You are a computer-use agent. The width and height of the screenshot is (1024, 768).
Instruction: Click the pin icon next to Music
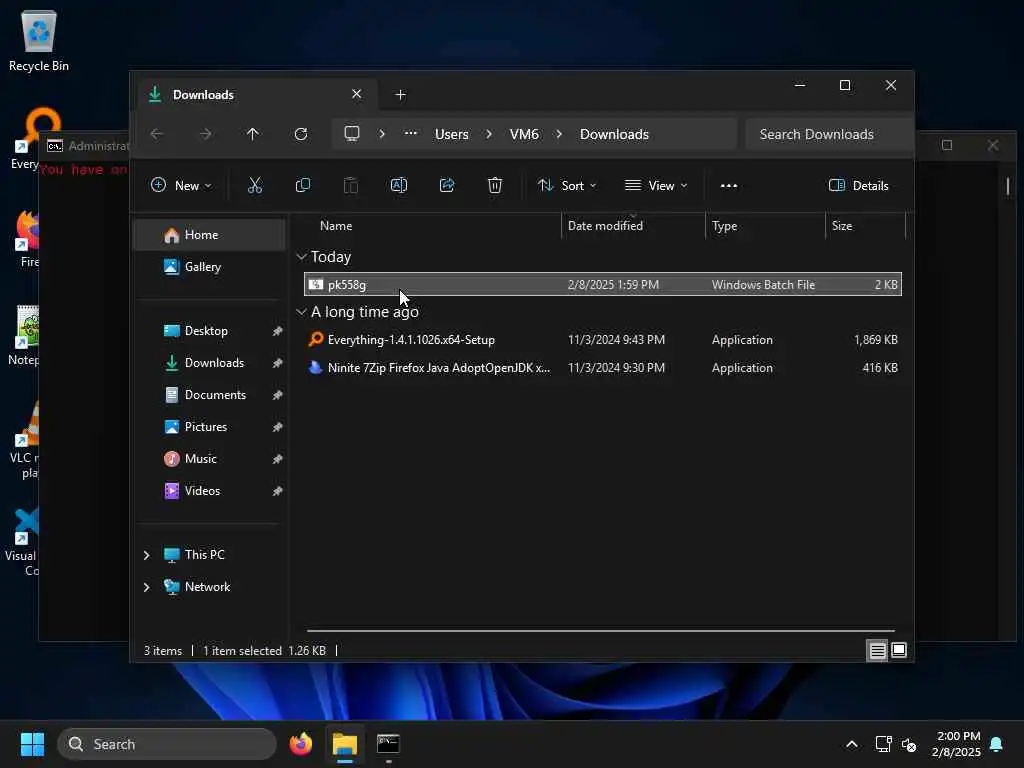(278, 459)
